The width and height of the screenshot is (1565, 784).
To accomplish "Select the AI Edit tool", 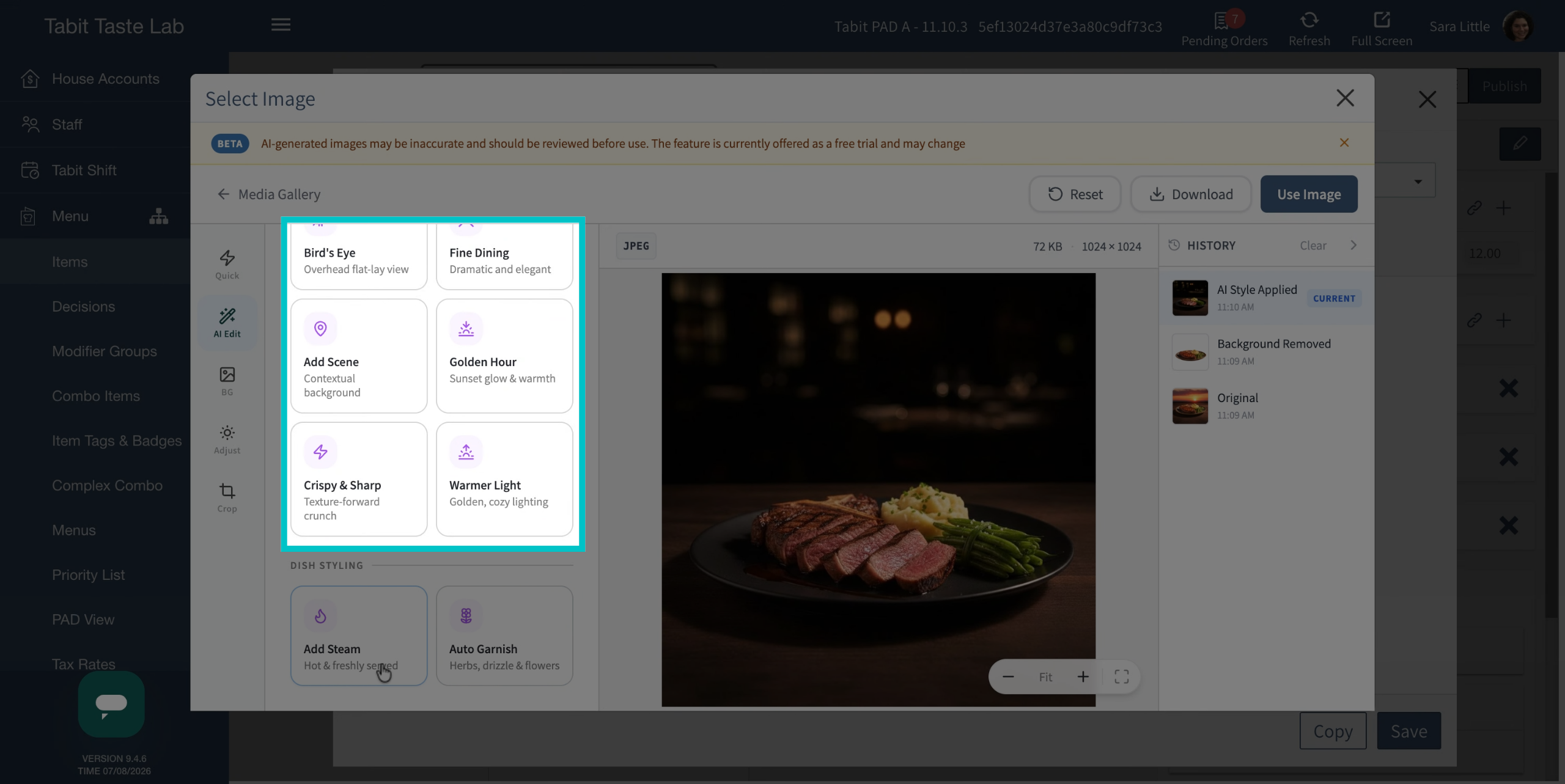I will click(227, 323).
